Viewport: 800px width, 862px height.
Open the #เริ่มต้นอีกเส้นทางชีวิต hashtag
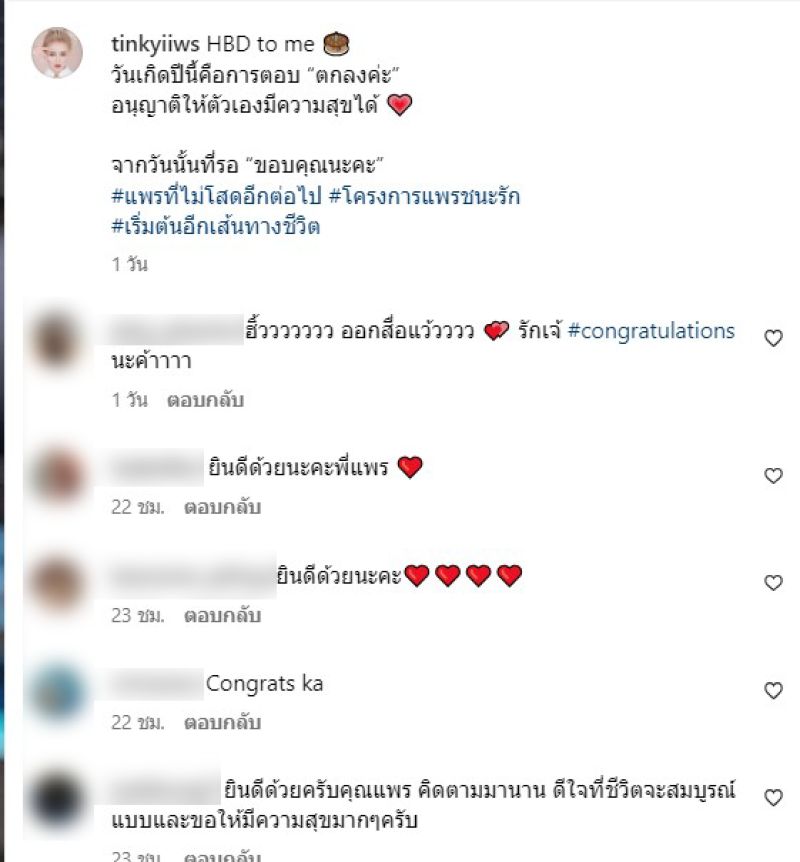point(216,226)
